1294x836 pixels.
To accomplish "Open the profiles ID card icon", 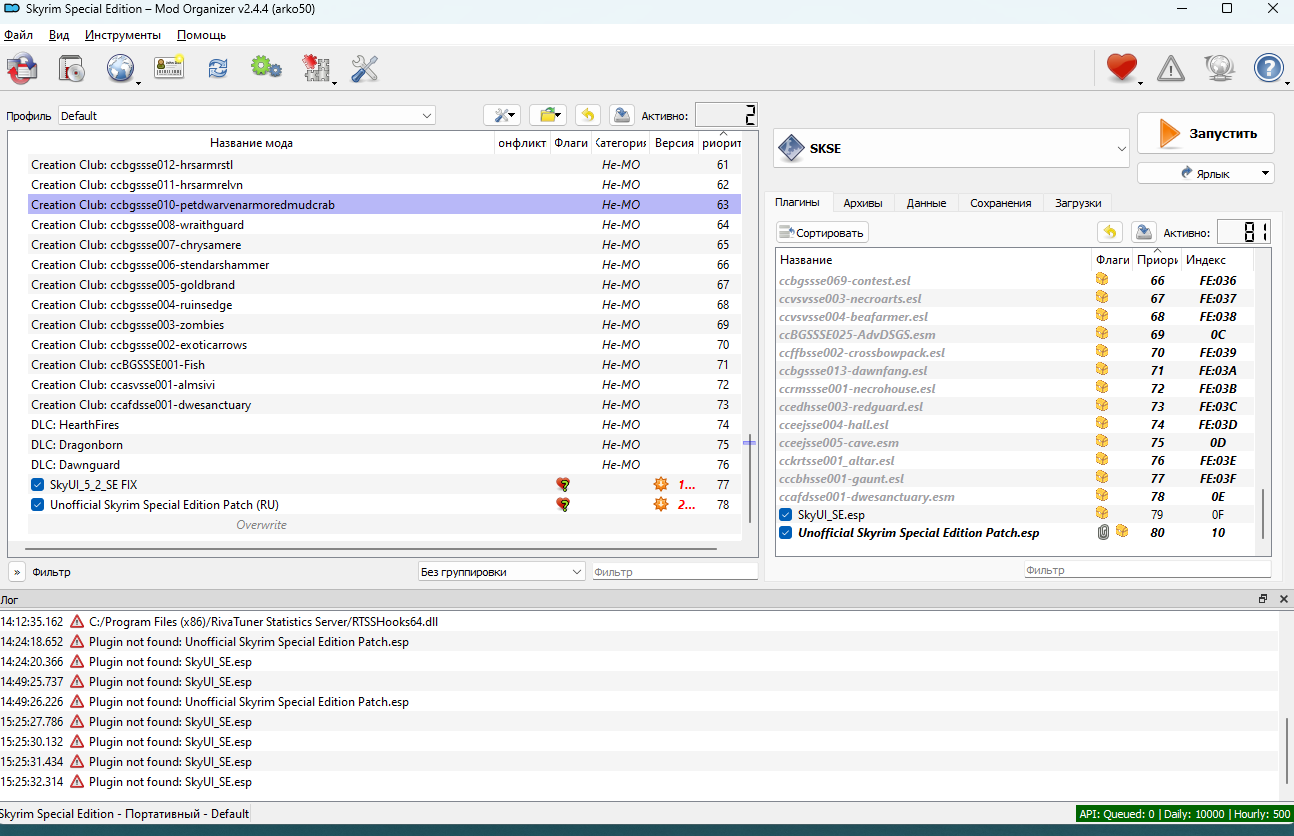I will [x=168, y=68].
